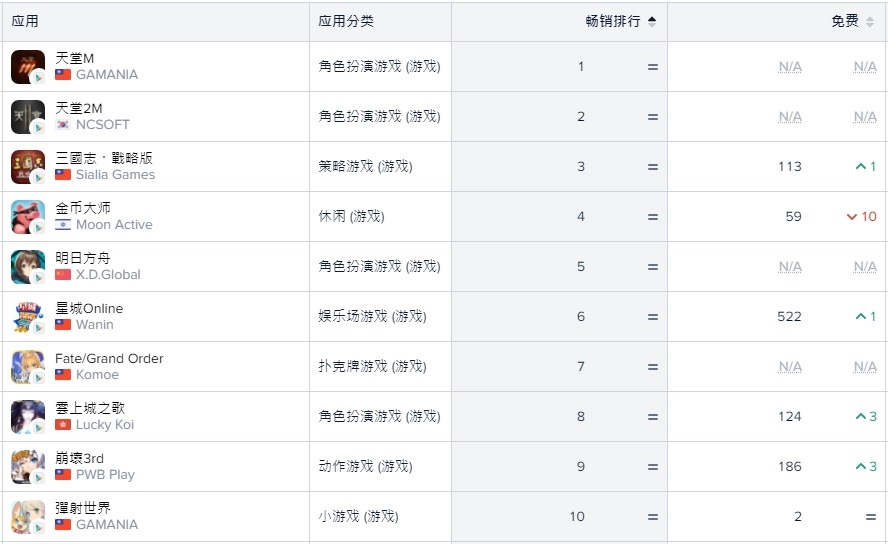Open the Moon Active publisher link
888x544 pixels.
(114, 225)
